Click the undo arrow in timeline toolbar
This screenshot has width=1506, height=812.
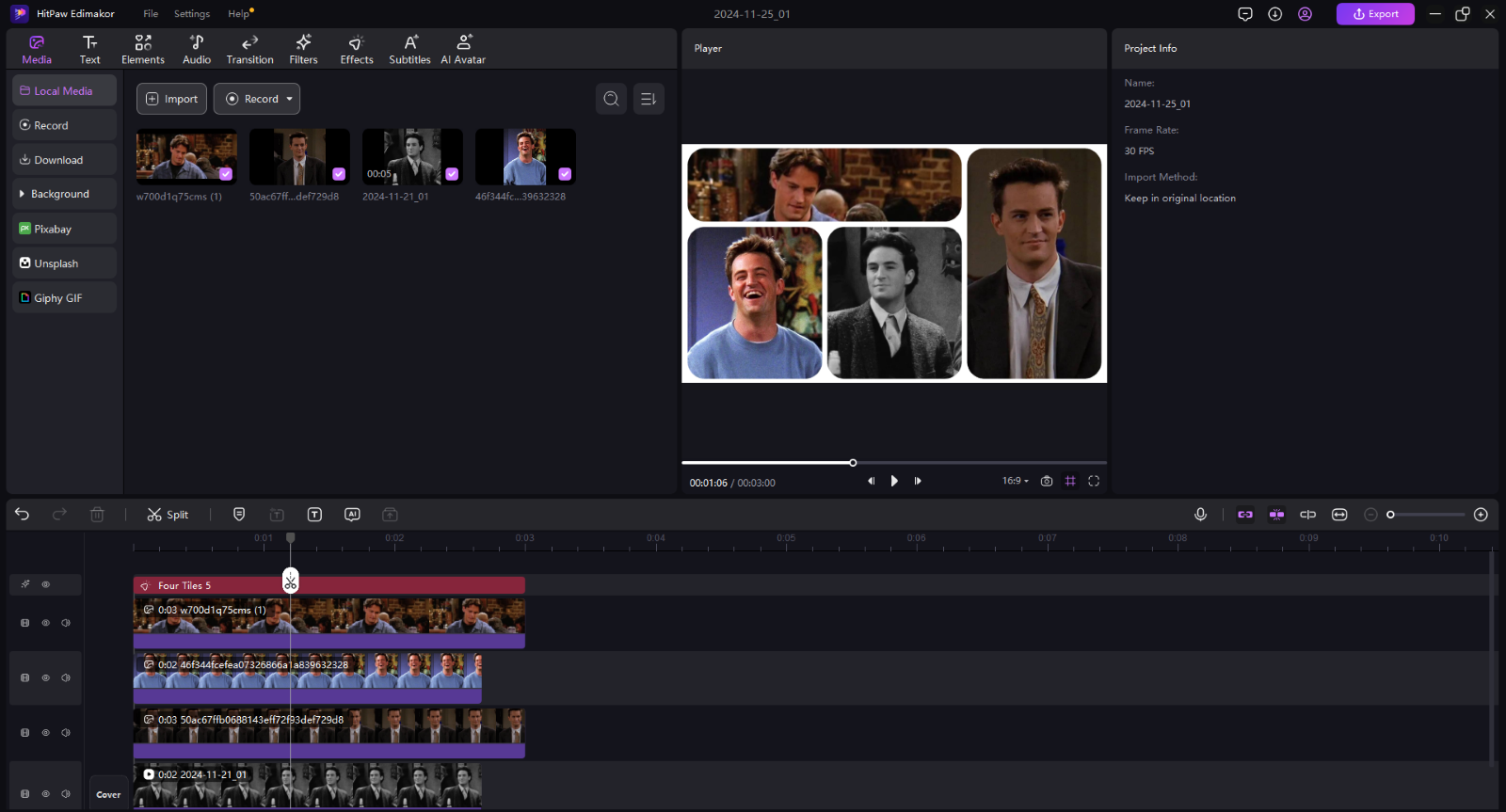click(23, 515)
